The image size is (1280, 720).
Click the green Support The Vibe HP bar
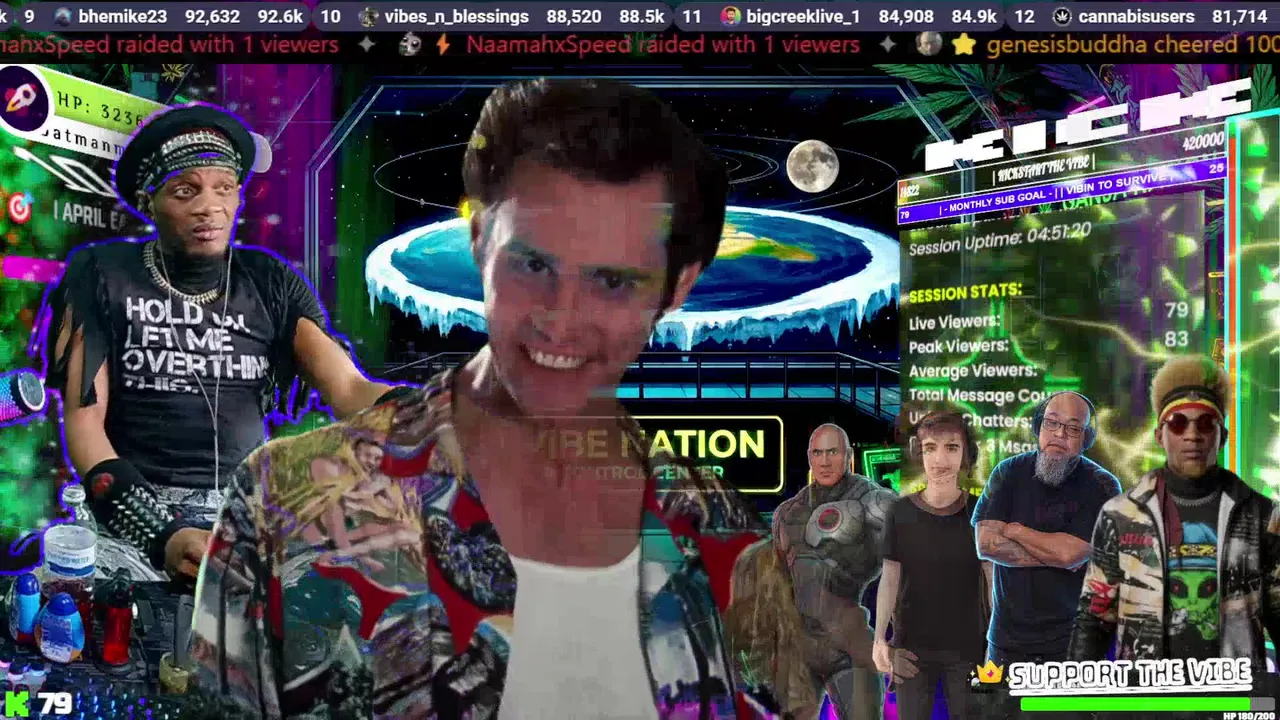pos(1147,703)
